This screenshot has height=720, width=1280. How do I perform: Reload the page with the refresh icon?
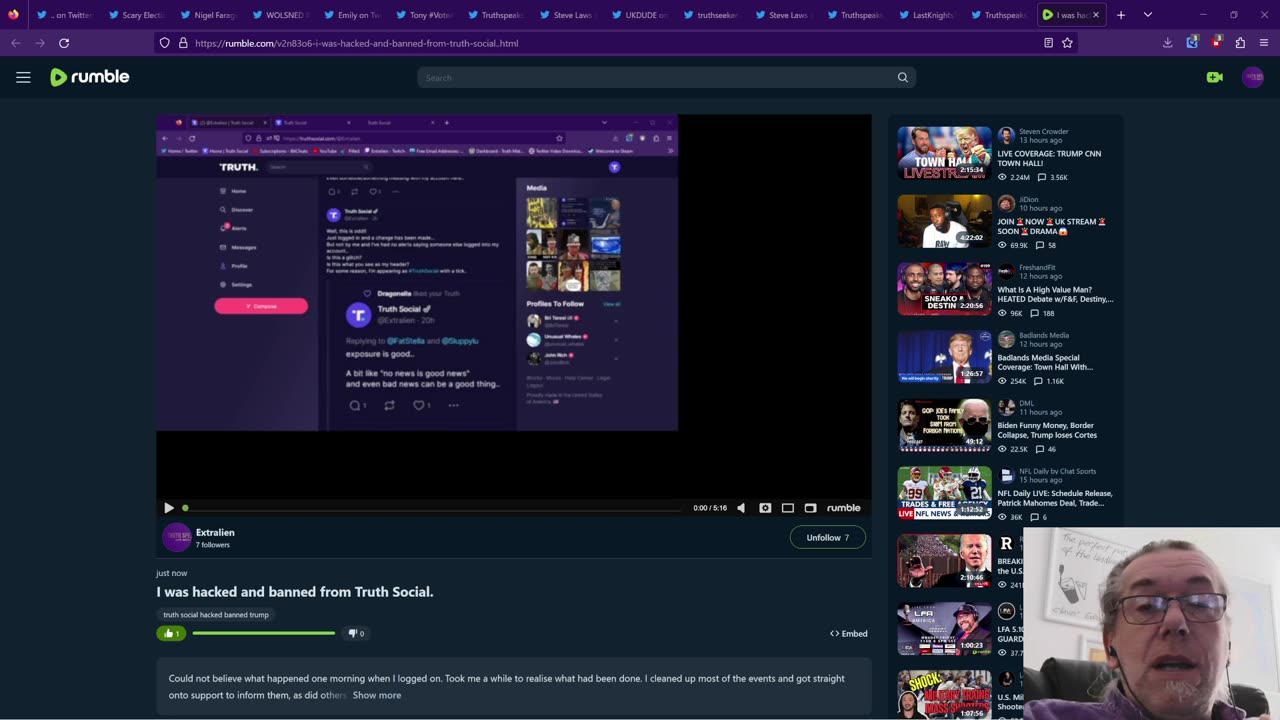point(64,43)
